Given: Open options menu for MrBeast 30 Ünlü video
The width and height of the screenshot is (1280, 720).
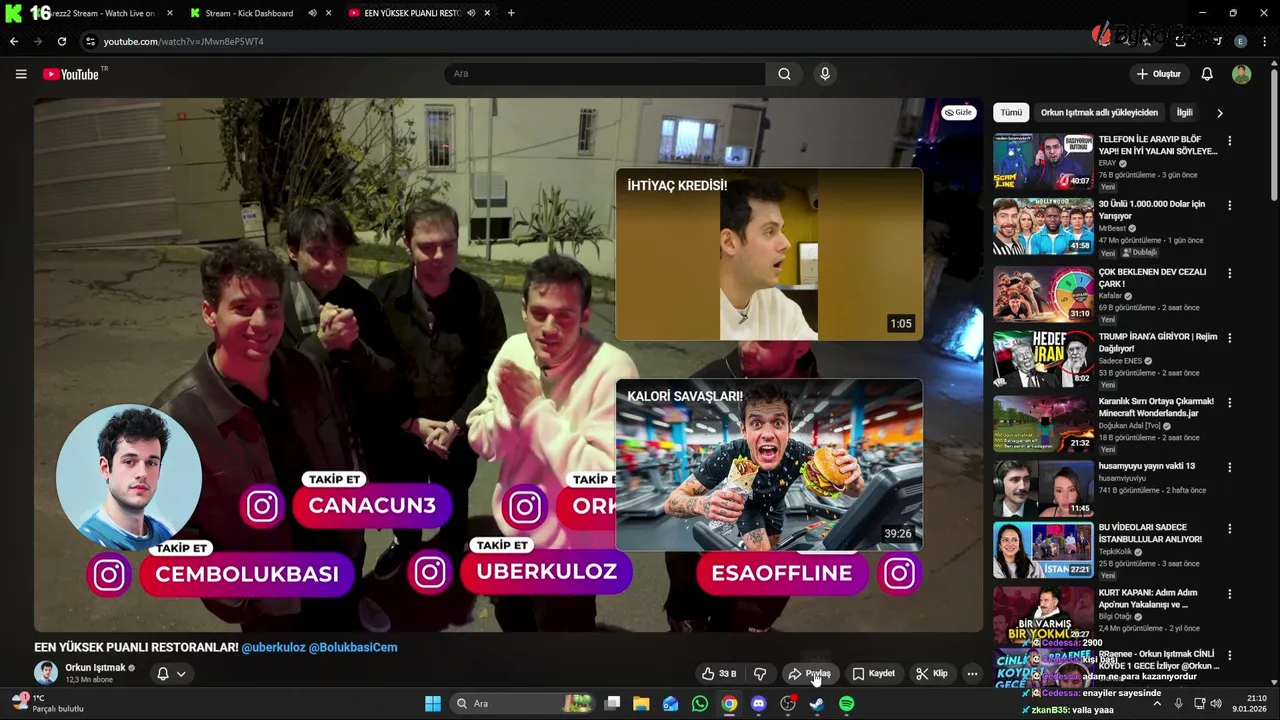Looking at the screenshot, I should pos(1229,205).
